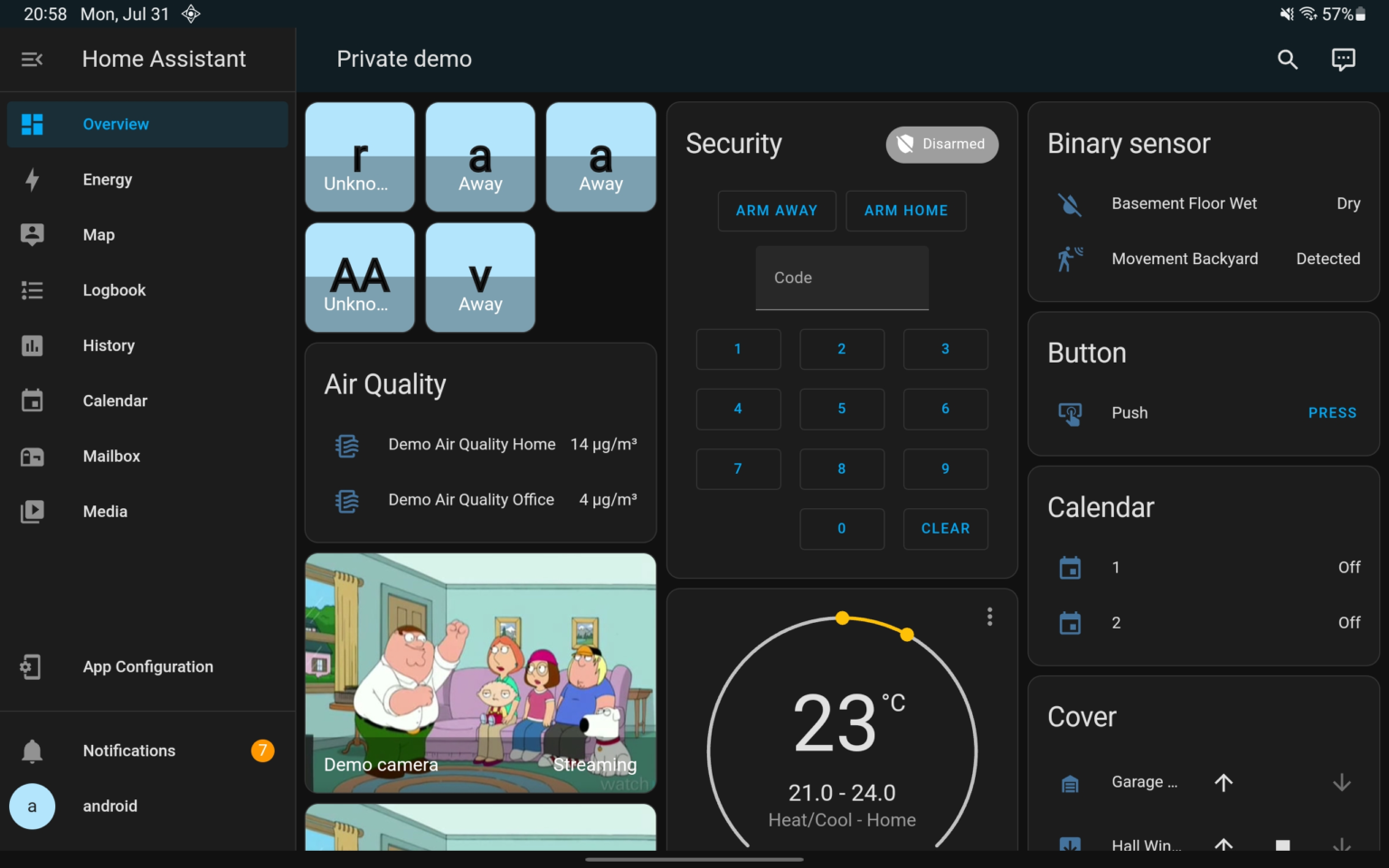Open the Mailbox from the sidebar
Screen dimensions: 1389x868
pos(33,456)
